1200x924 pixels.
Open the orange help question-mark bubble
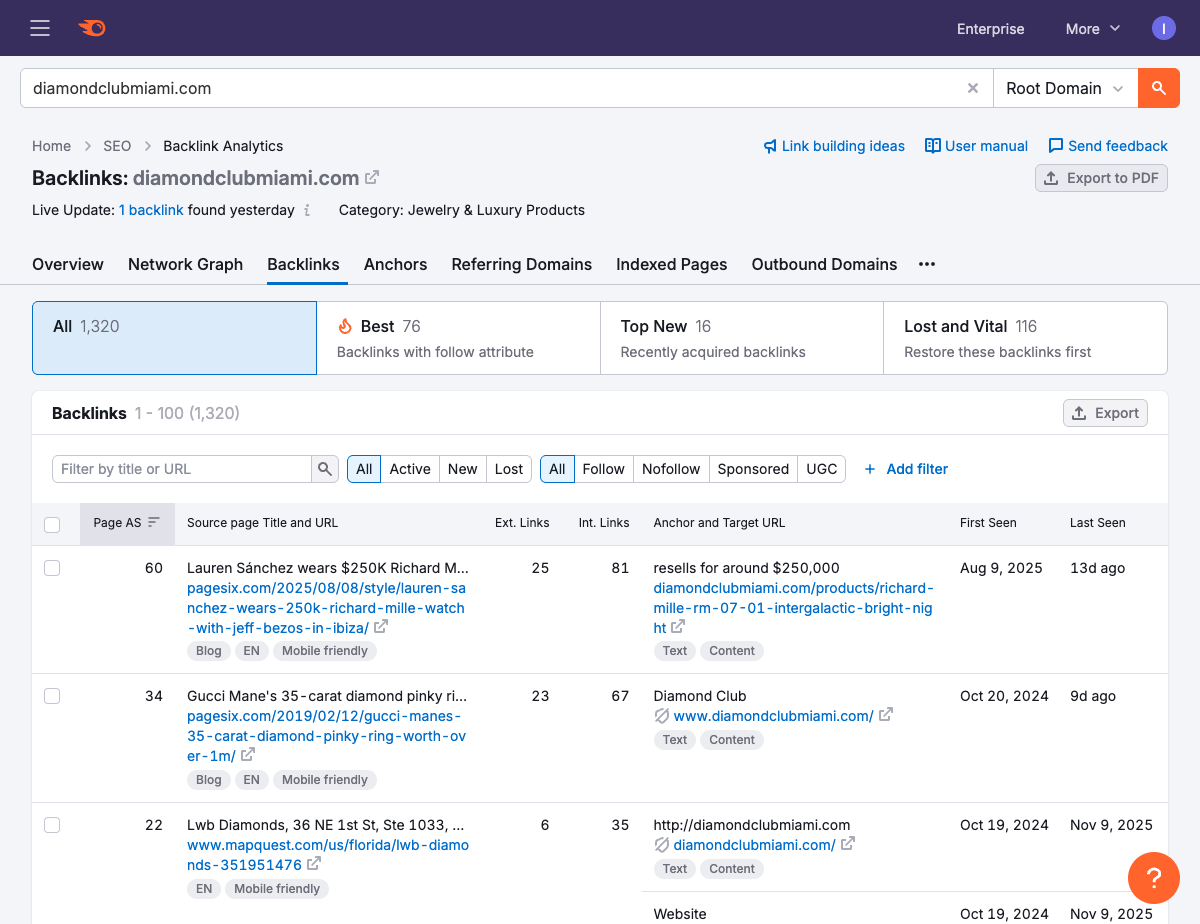(1153, 878)
